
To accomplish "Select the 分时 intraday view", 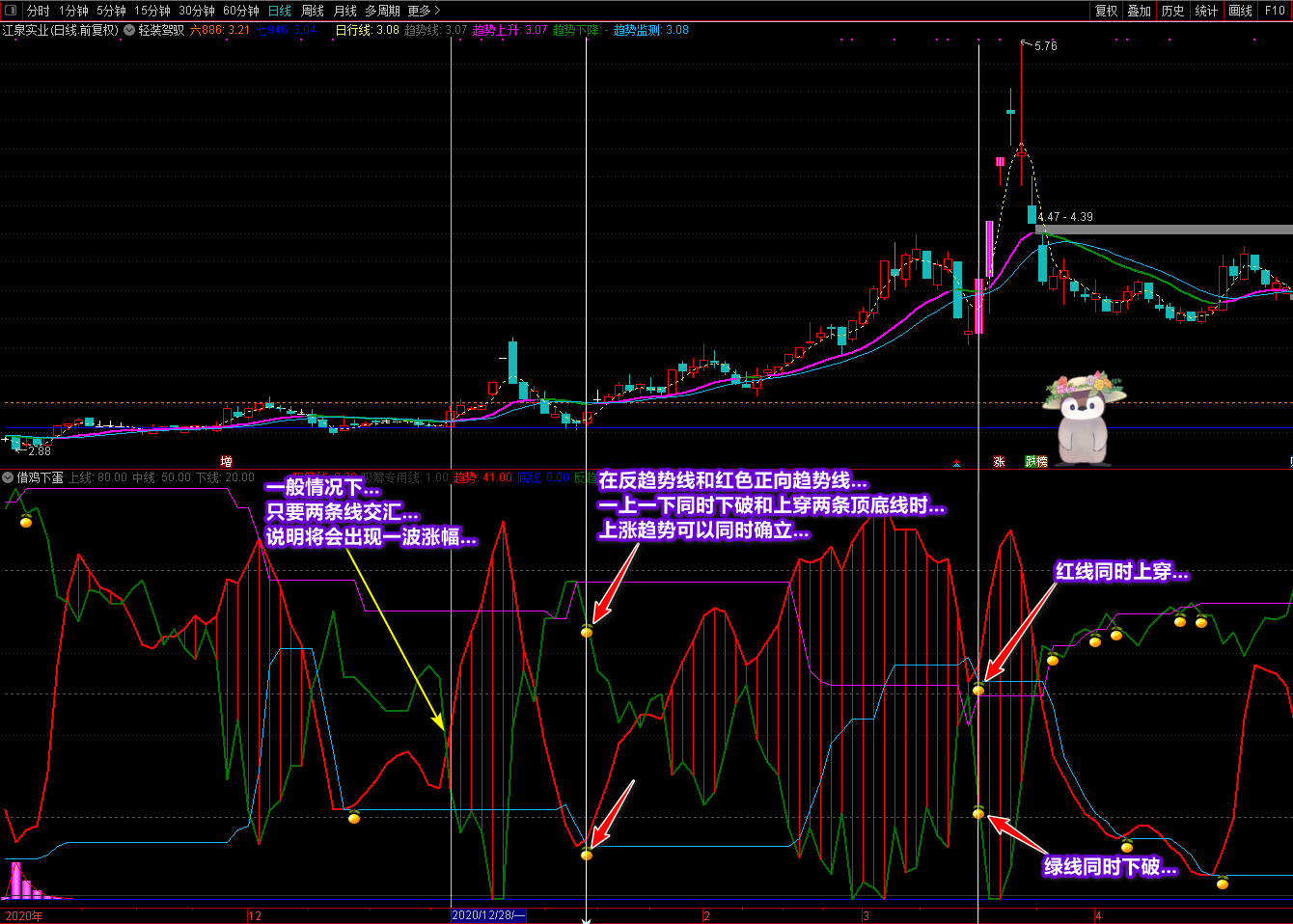I will (38, 11).
